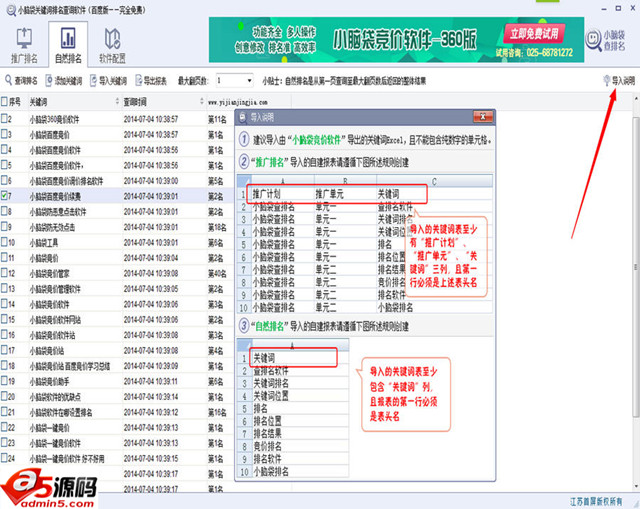Click the 查询排名 magnifier toolbar icon
Viewport: 640px width, 509px height.
8,80
